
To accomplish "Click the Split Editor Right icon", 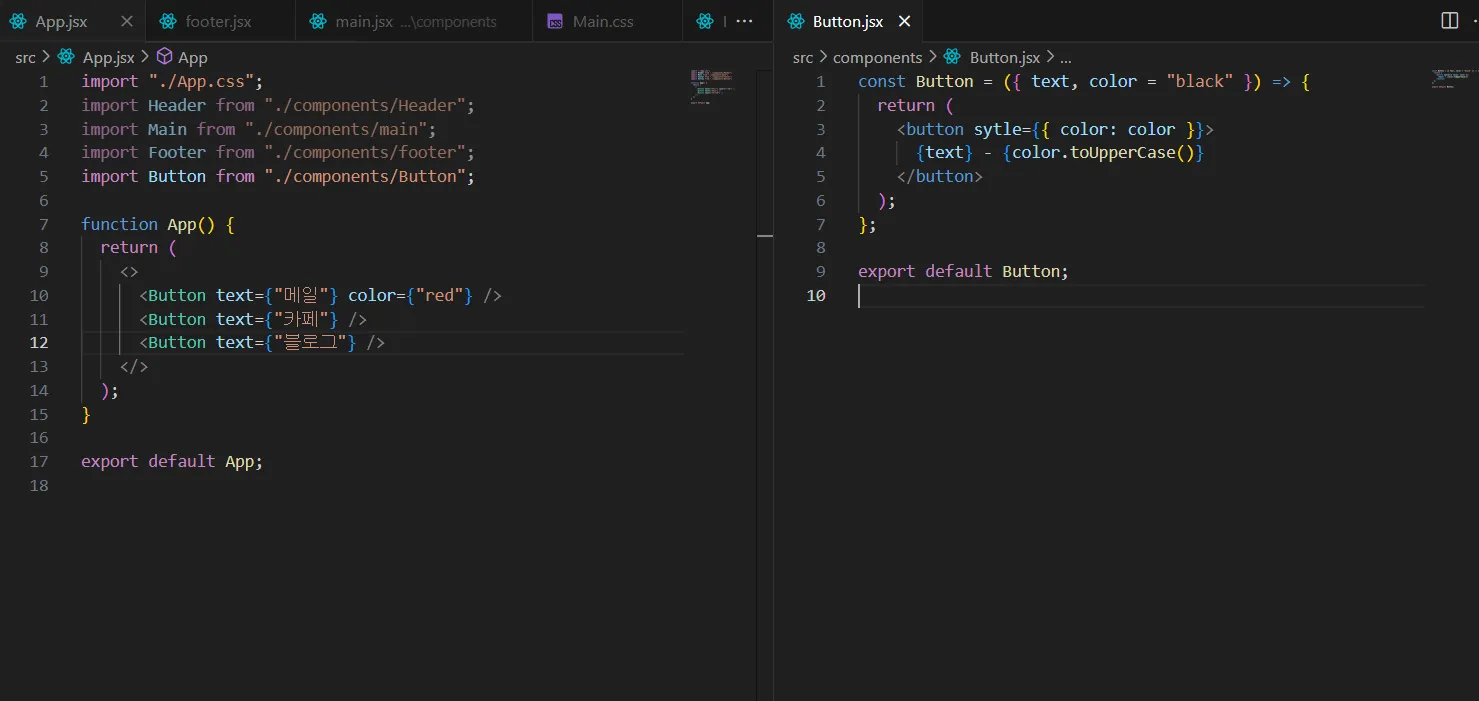I will pyautogui.click(x=1449, y=21).
